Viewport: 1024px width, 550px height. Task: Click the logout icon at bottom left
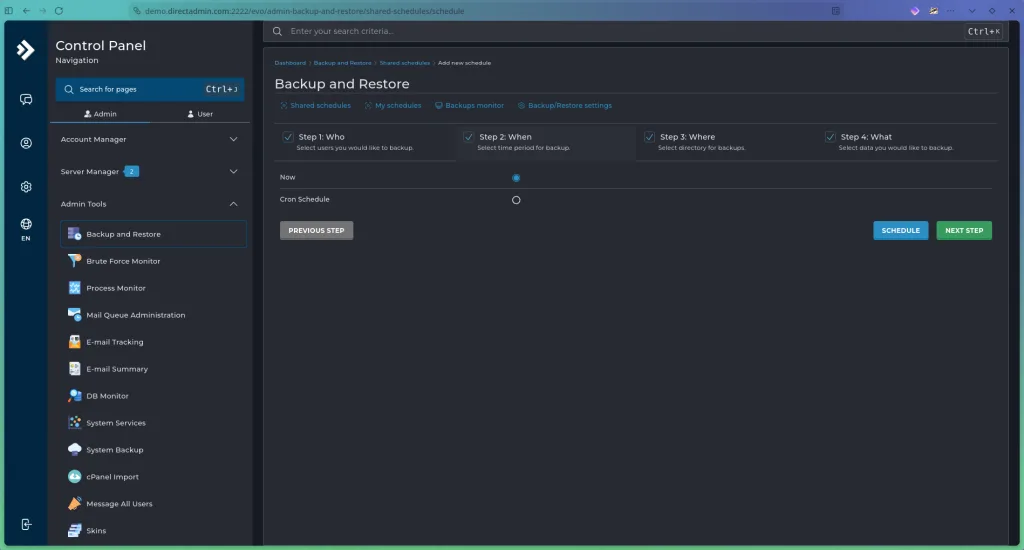26,525
